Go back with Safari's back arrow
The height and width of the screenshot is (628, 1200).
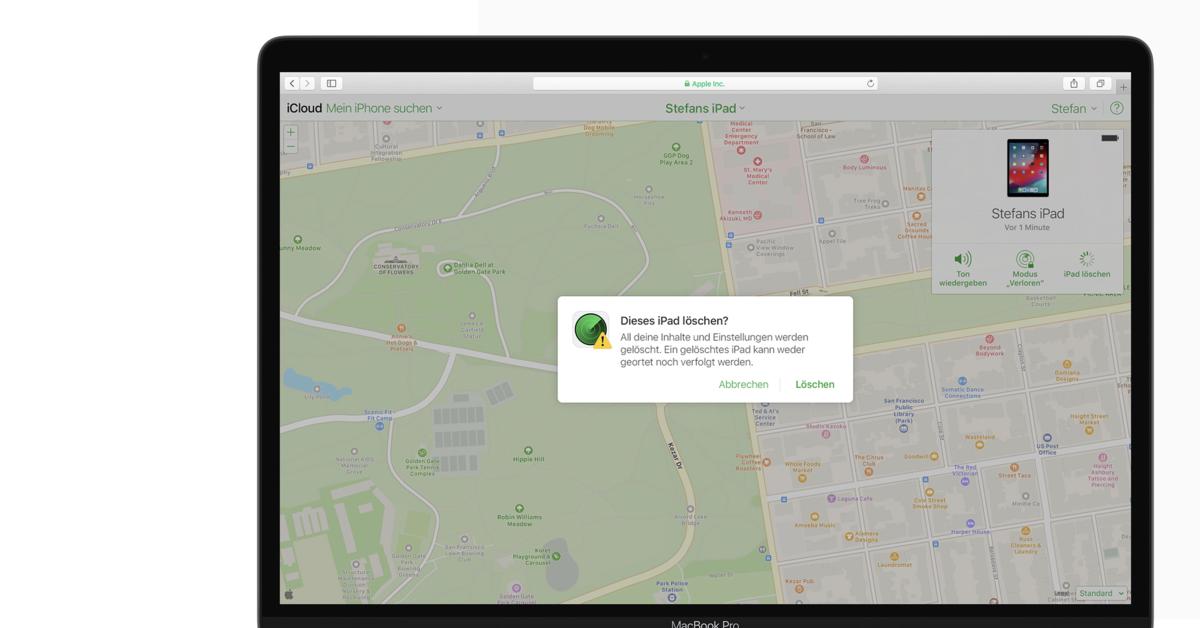(x=291, y=84)
